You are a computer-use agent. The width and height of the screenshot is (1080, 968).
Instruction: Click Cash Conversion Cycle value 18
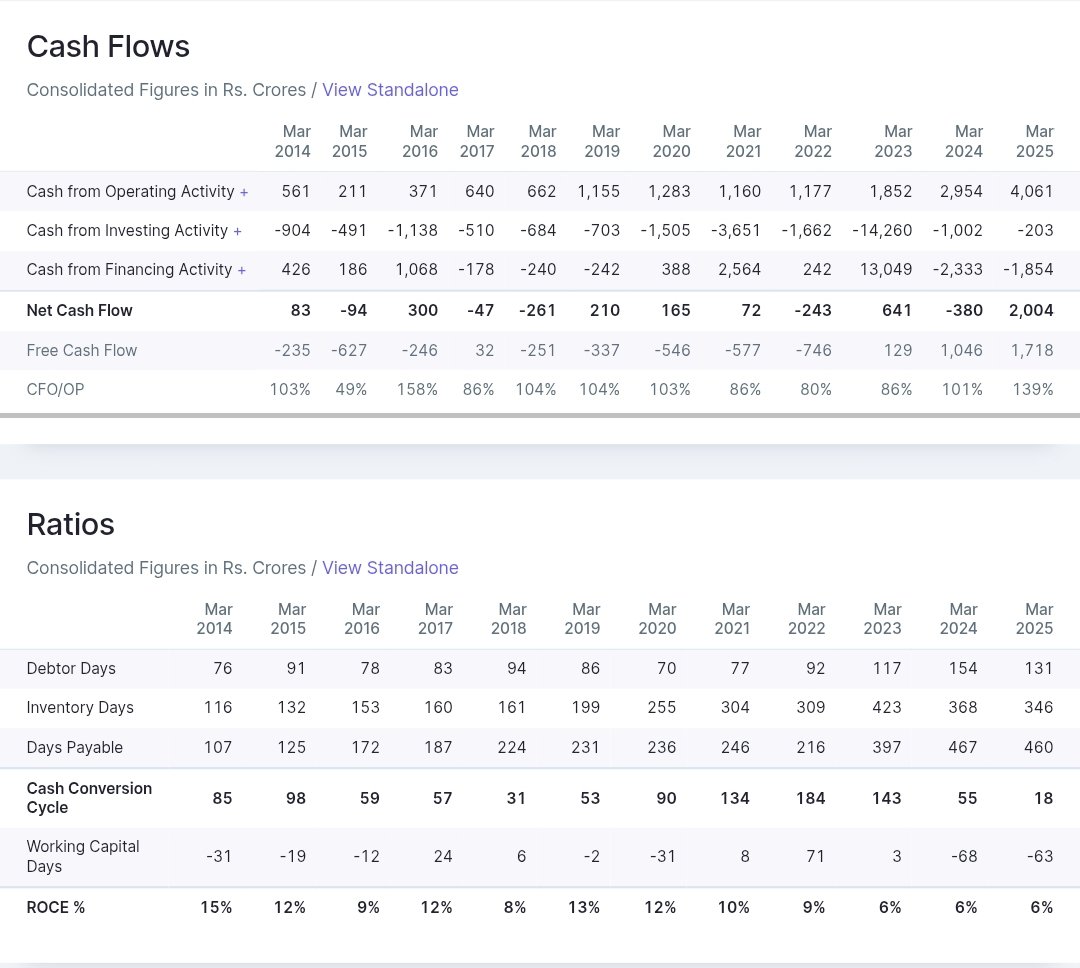click(x=1043, y=799)
